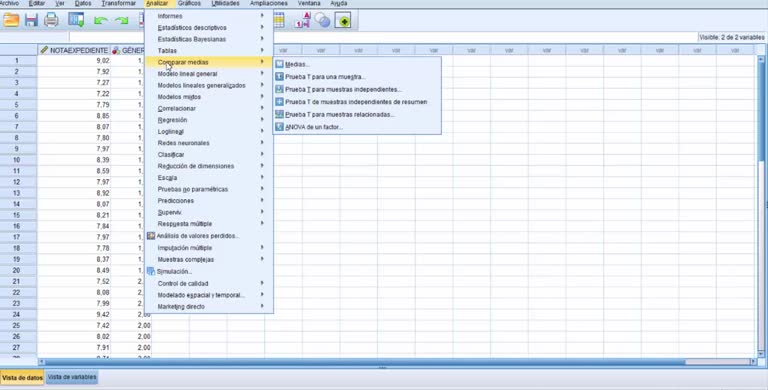Undo last action green arrow
The height and width of the screenshot is (390, 768).
[x=101, y=21]
